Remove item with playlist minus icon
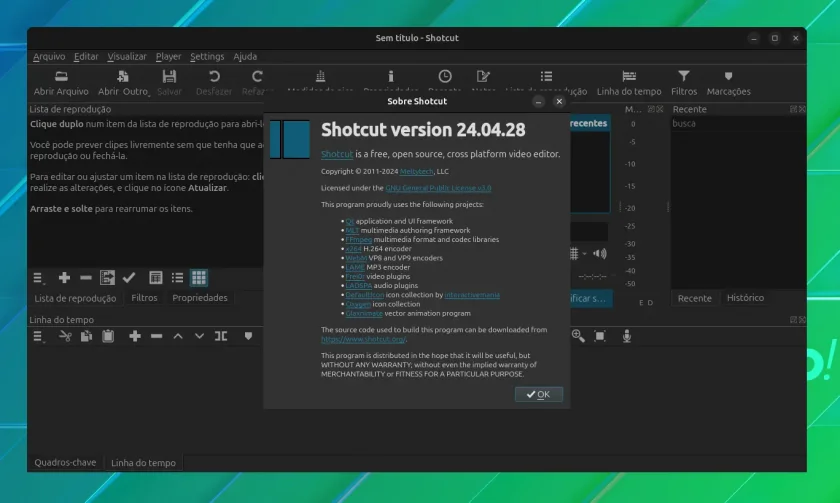The height and width of the screenshot is (503, 840). tap(86, 277)
